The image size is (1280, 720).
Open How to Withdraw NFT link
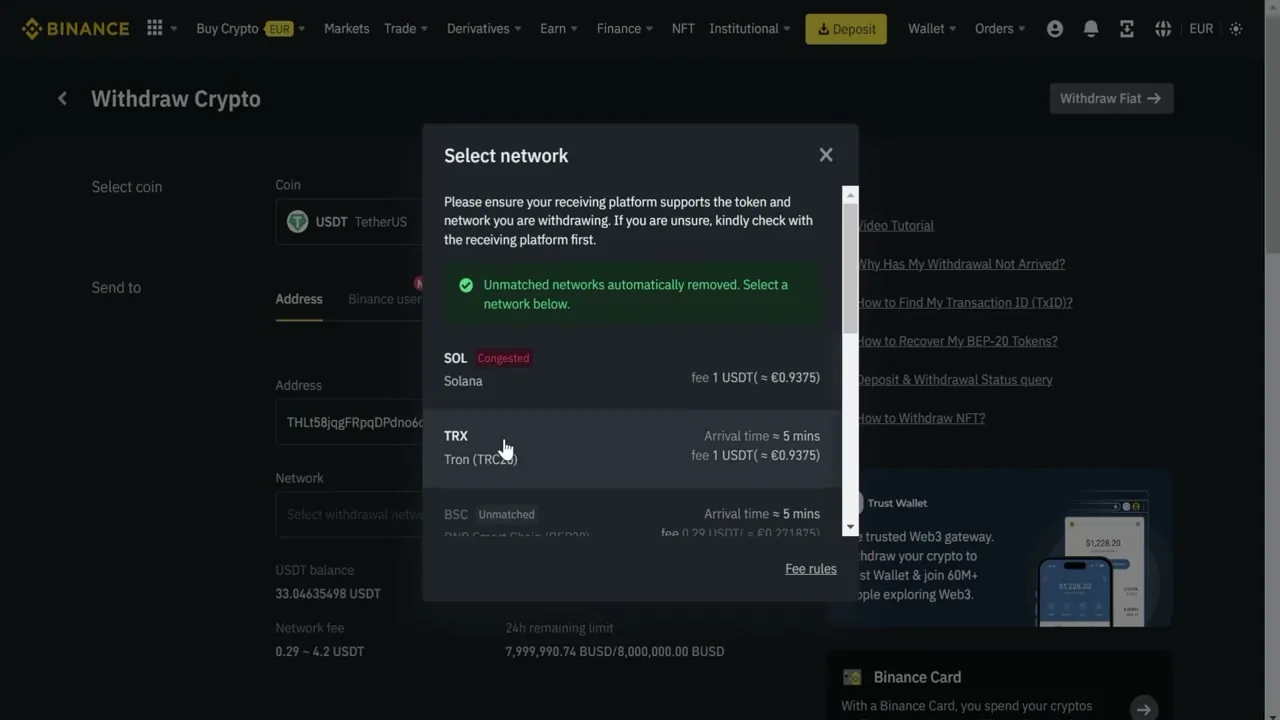tap(921, 418)
